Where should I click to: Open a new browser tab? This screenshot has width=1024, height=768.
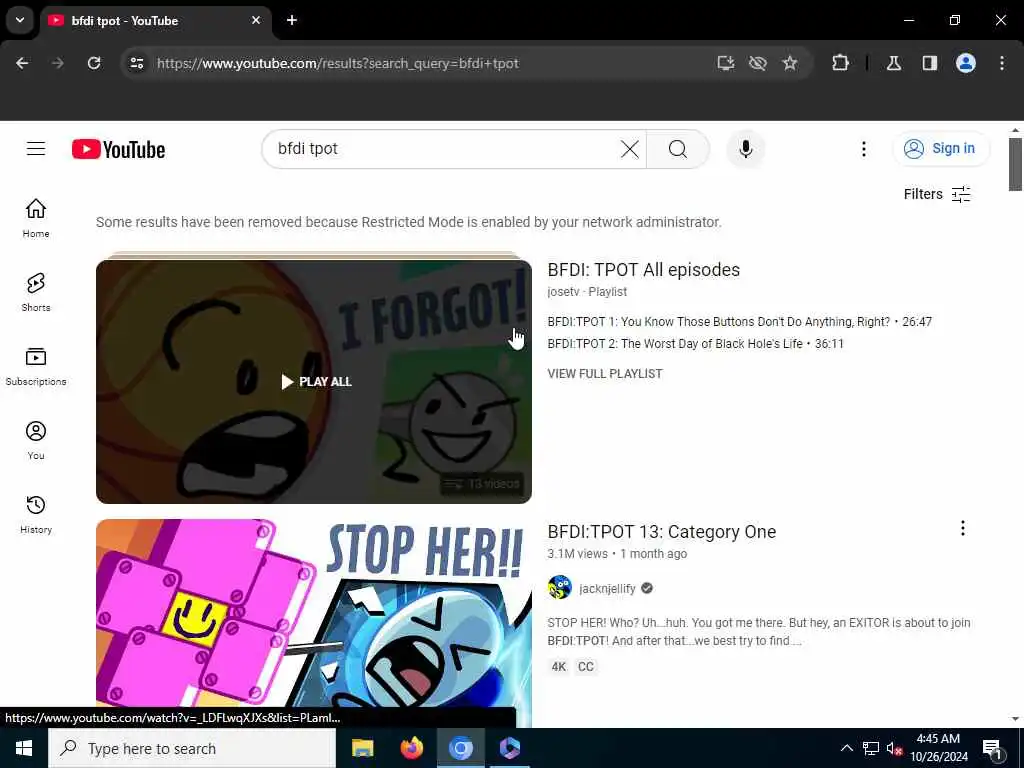tap(292, 20)
